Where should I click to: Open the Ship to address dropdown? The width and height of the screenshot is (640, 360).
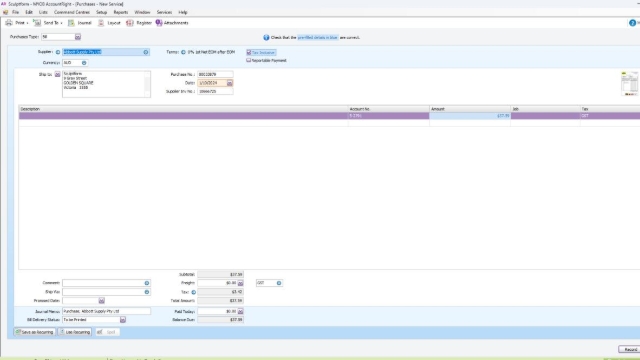58,74
